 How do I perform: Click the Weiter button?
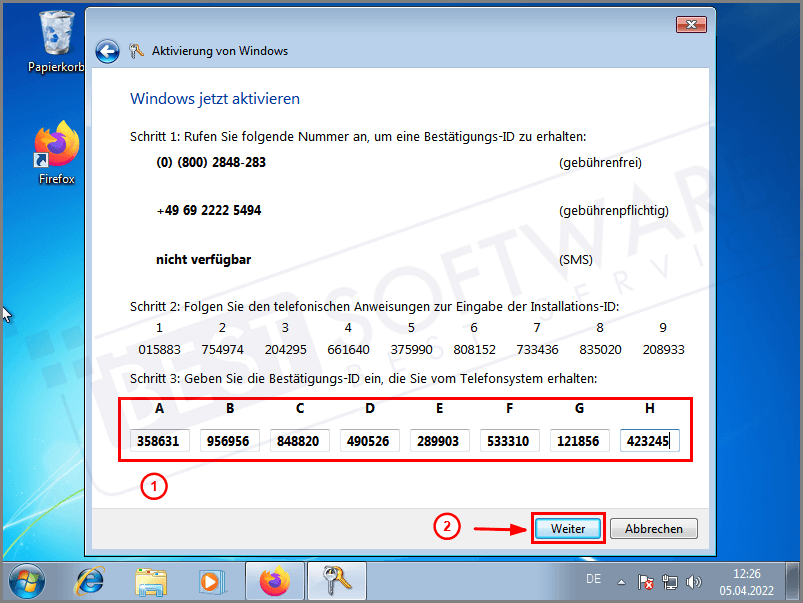(567, 528)
